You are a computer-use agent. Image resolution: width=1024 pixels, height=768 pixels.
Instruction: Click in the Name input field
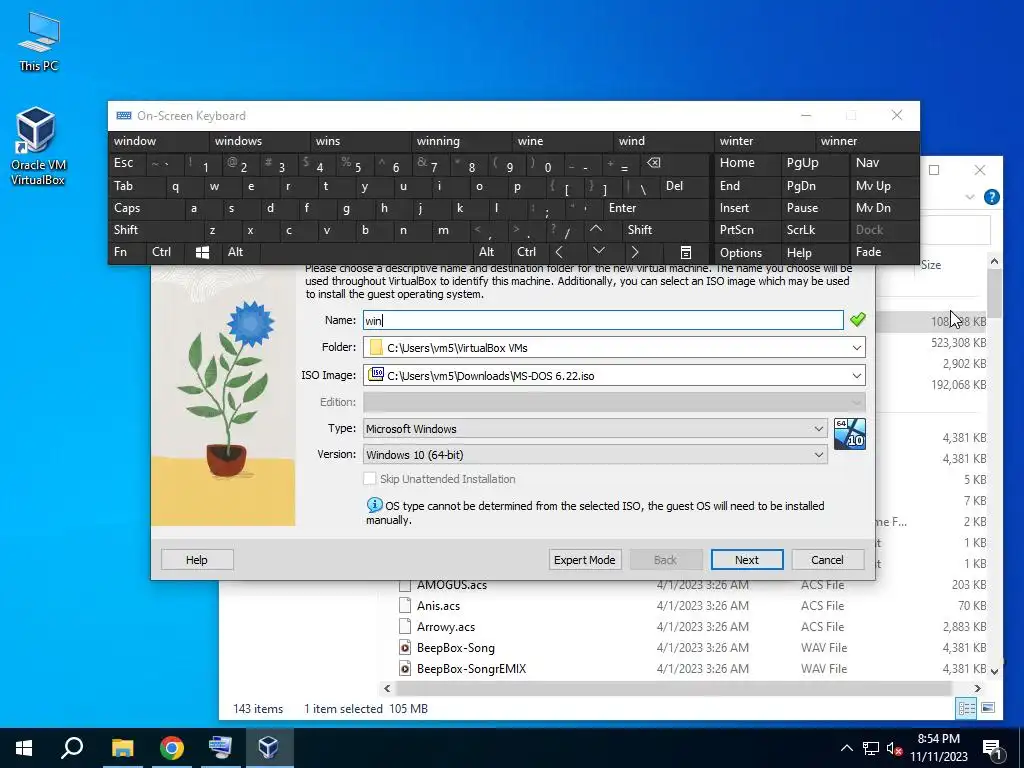point(603,320)
